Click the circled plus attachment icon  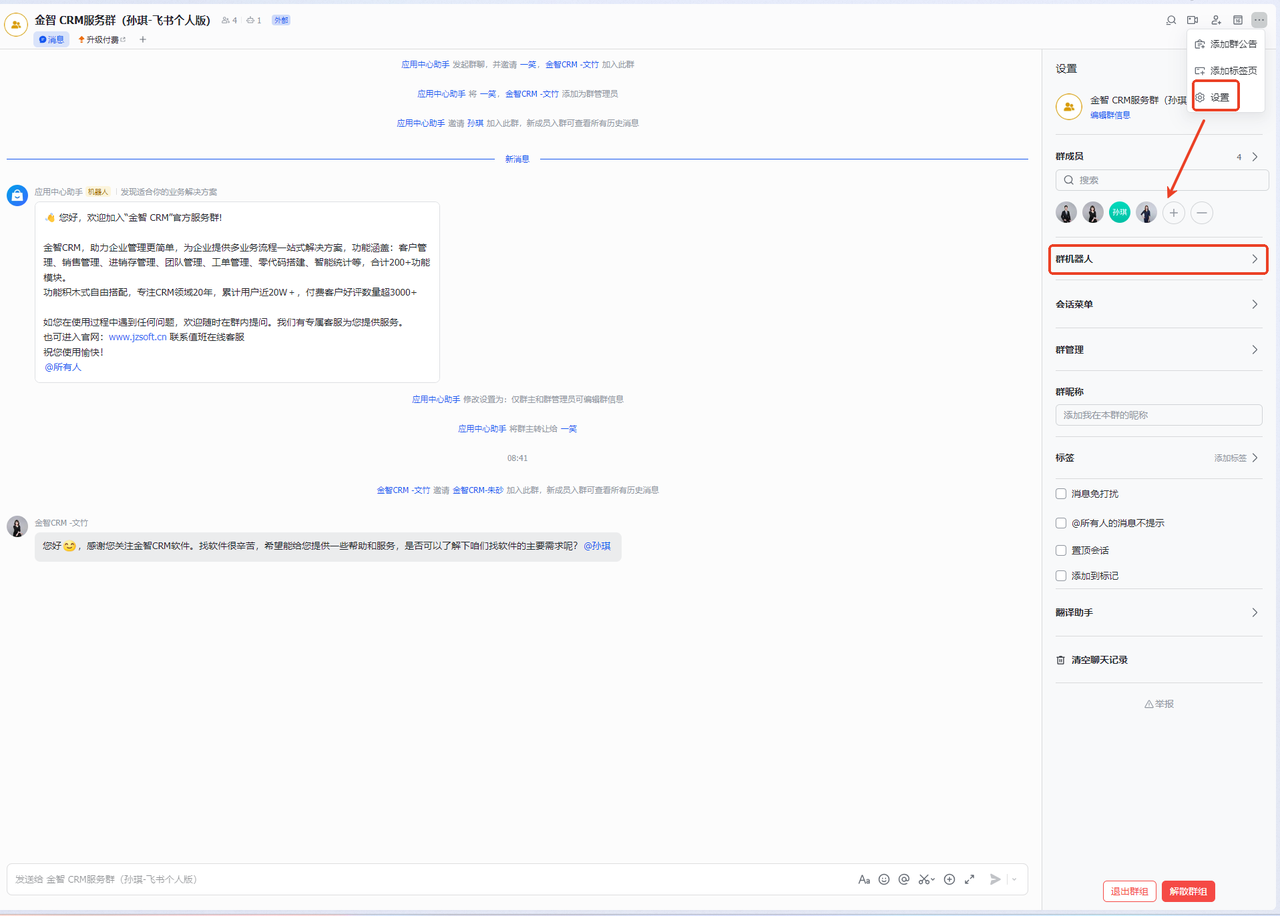949,879
